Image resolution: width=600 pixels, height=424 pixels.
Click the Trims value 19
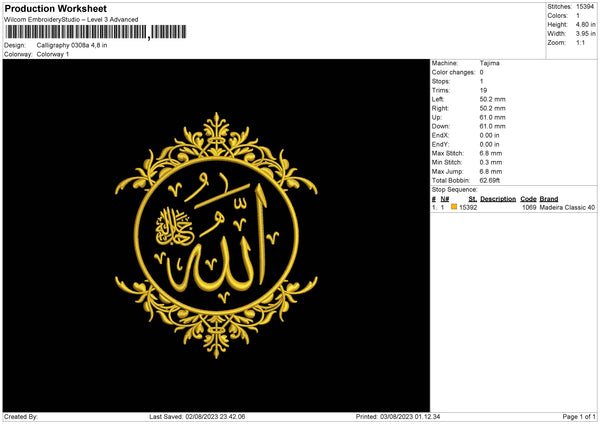pyautogui.click(x=483, y=90)
